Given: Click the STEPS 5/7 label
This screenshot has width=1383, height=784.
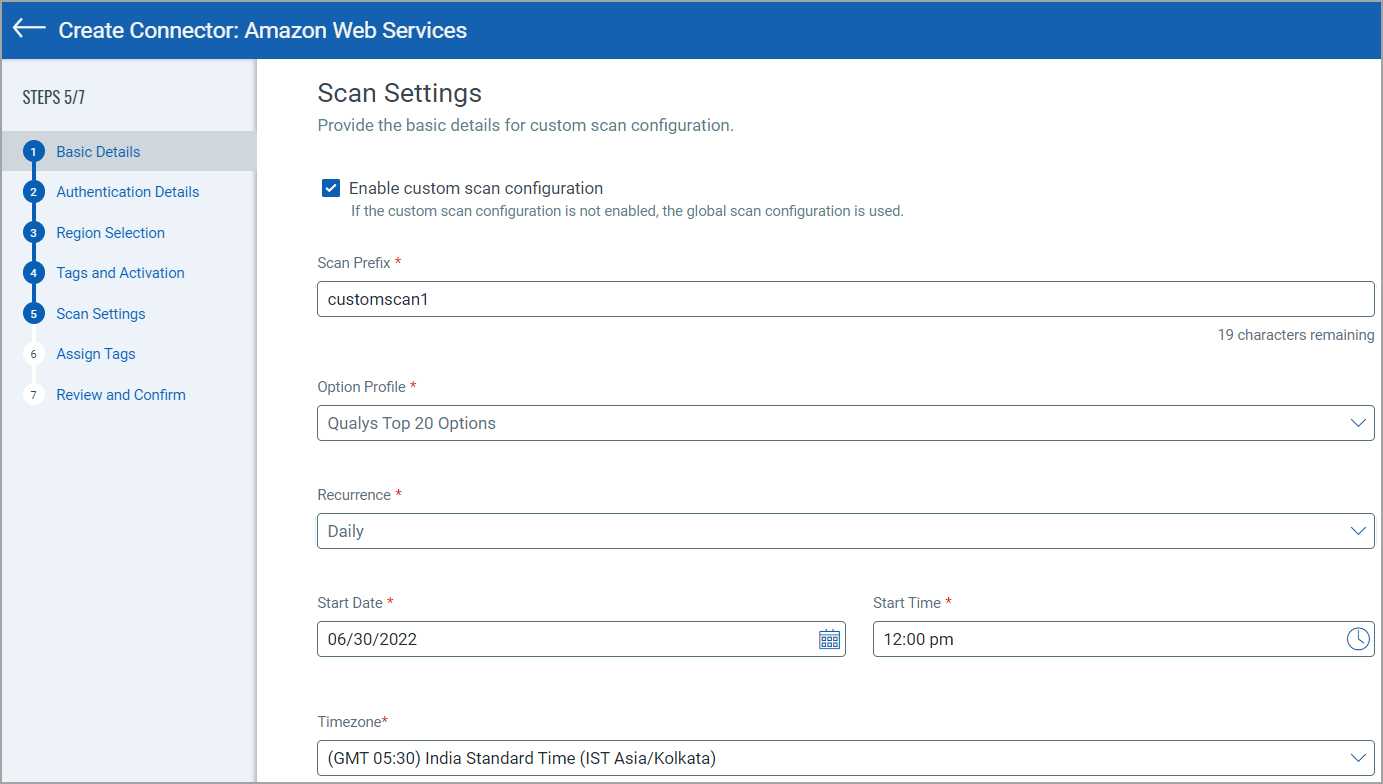Looking at the screenshot, I should pyautogui.click(x=54, y=97).
